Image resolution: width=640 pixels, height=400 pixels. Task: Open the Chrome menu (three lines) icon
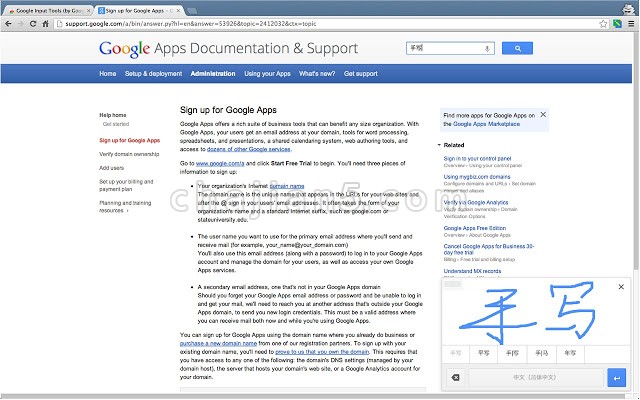click(x=631, y=24)
